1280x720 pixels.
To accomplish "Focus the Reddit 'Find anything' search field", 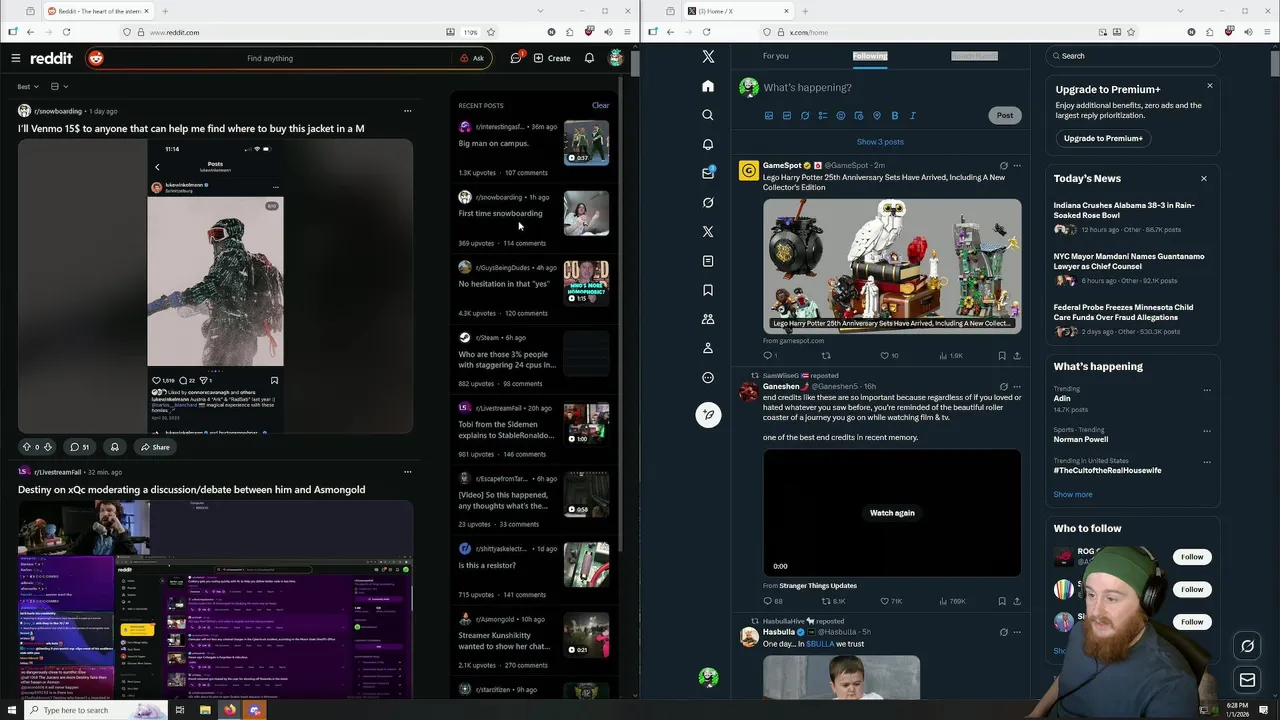I will click(270, 58).
